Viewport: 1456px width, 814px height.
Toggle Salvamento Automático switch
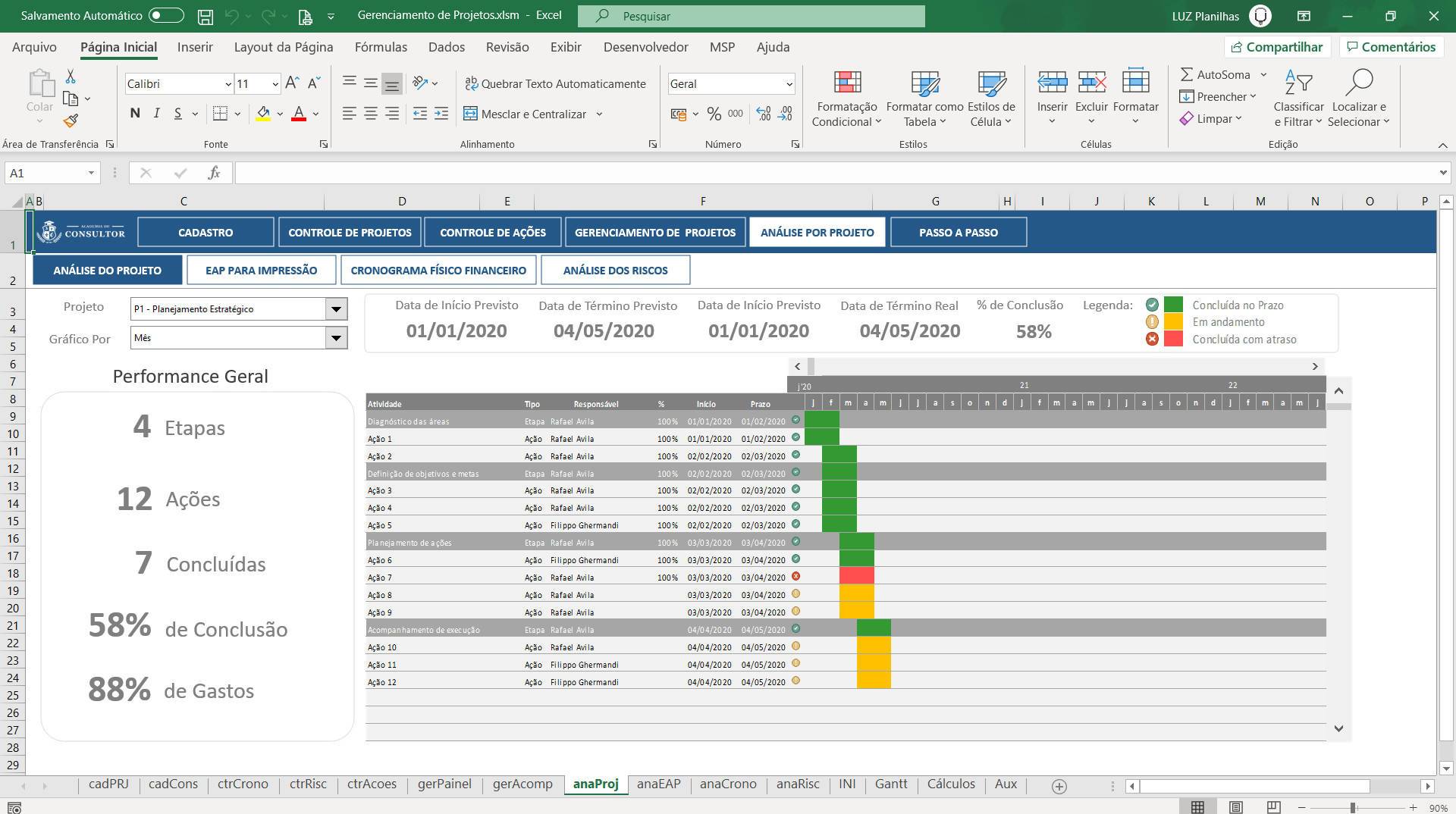166,15
